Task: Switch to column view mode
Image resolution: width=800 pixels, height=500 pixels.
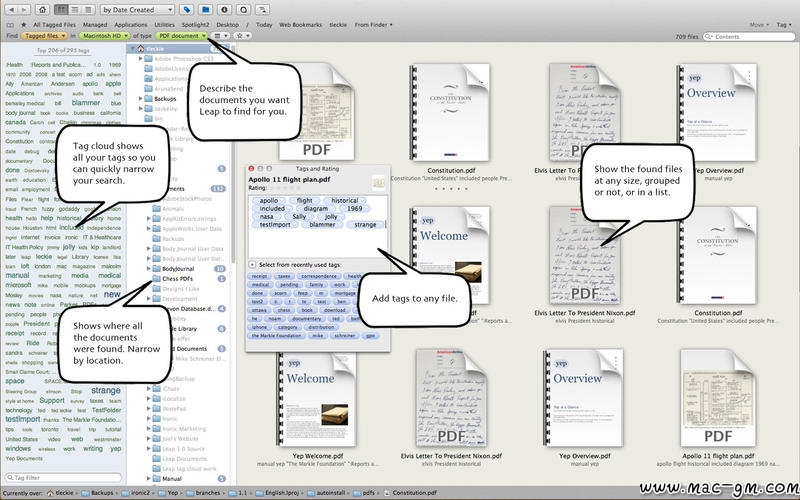Action: click(88, 9)
